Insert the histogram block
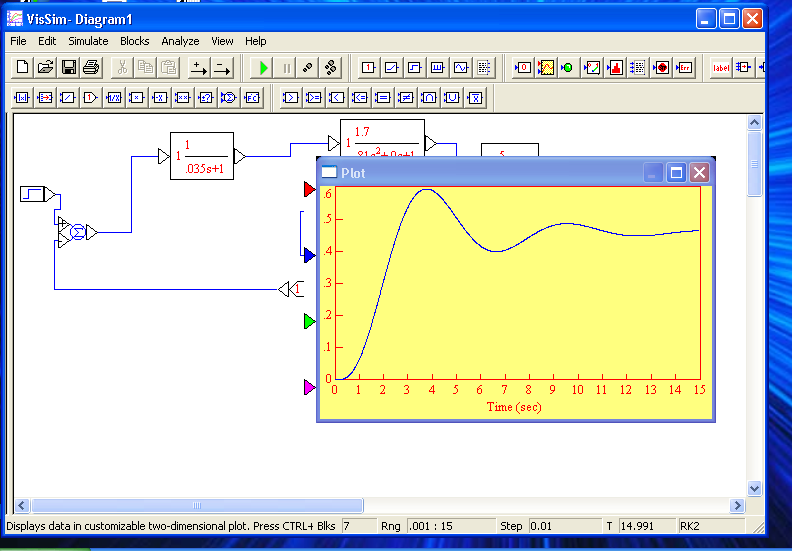Viewport: 792px width, 551px height. tap(616, 68)
